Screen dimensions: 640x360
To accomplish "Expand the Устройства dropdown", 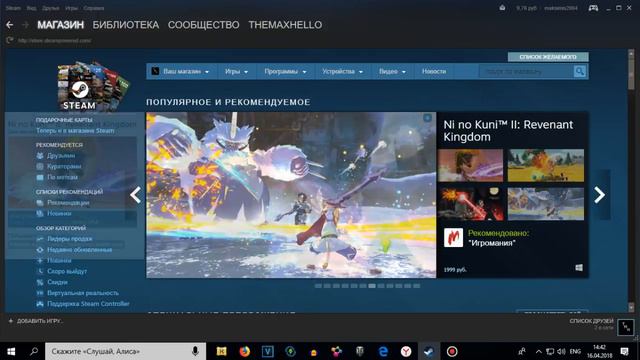I will coord(342,71).
